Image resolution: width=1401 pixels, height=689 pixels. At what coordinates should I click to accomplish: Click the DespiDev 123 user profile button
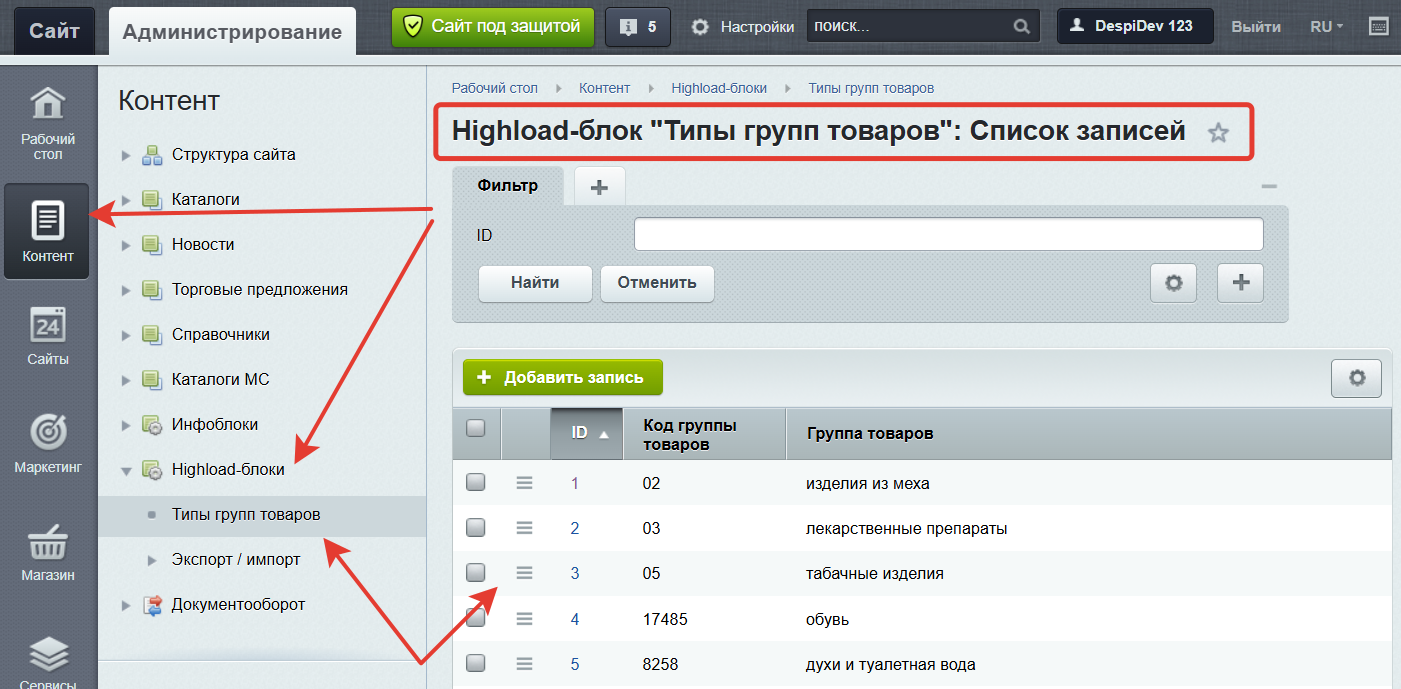click(1135, 27)
